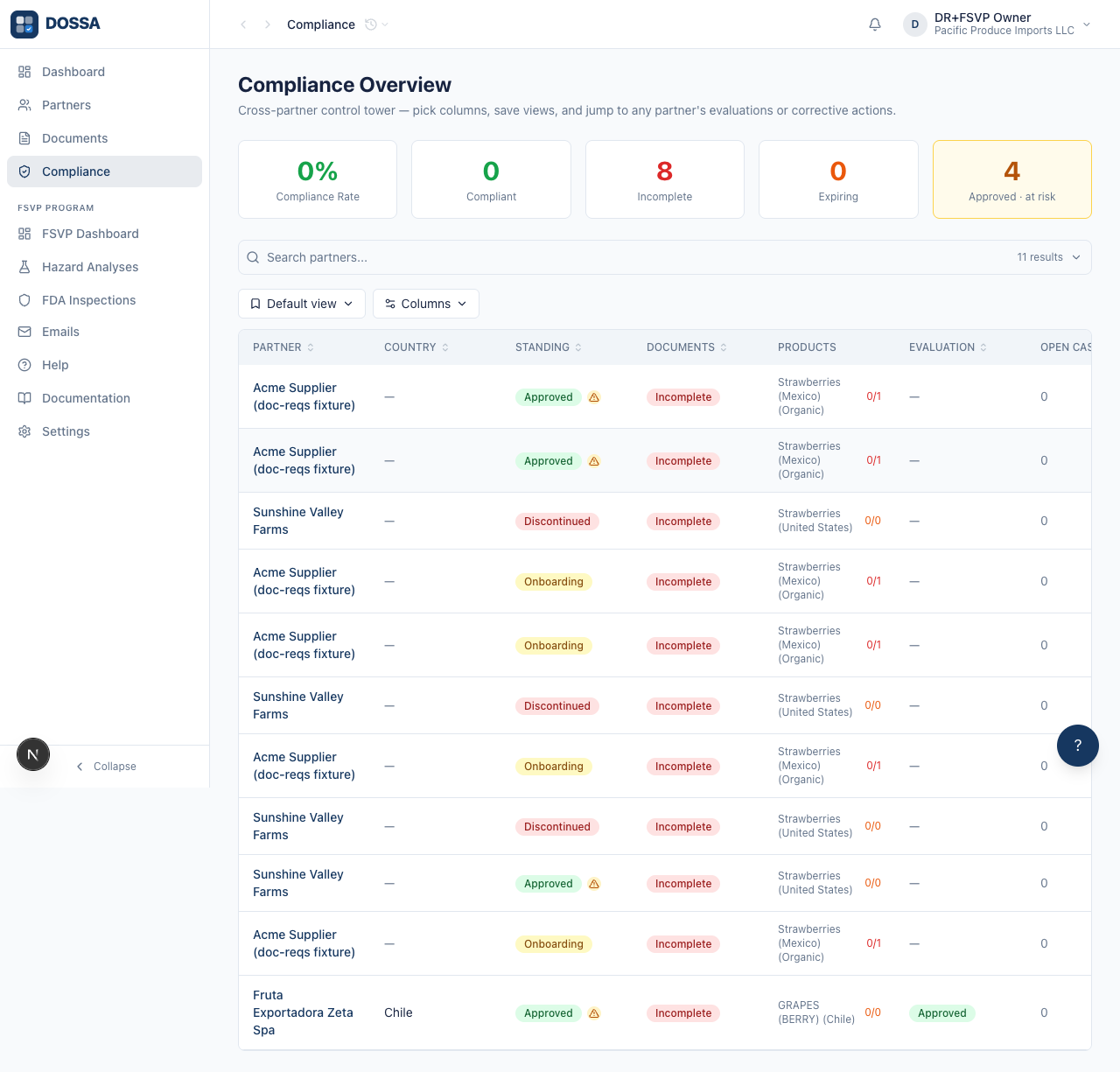Screen dimensions: 1120x1072
Task: Click the Approved evaluation badge
Action: [942, 1013]
